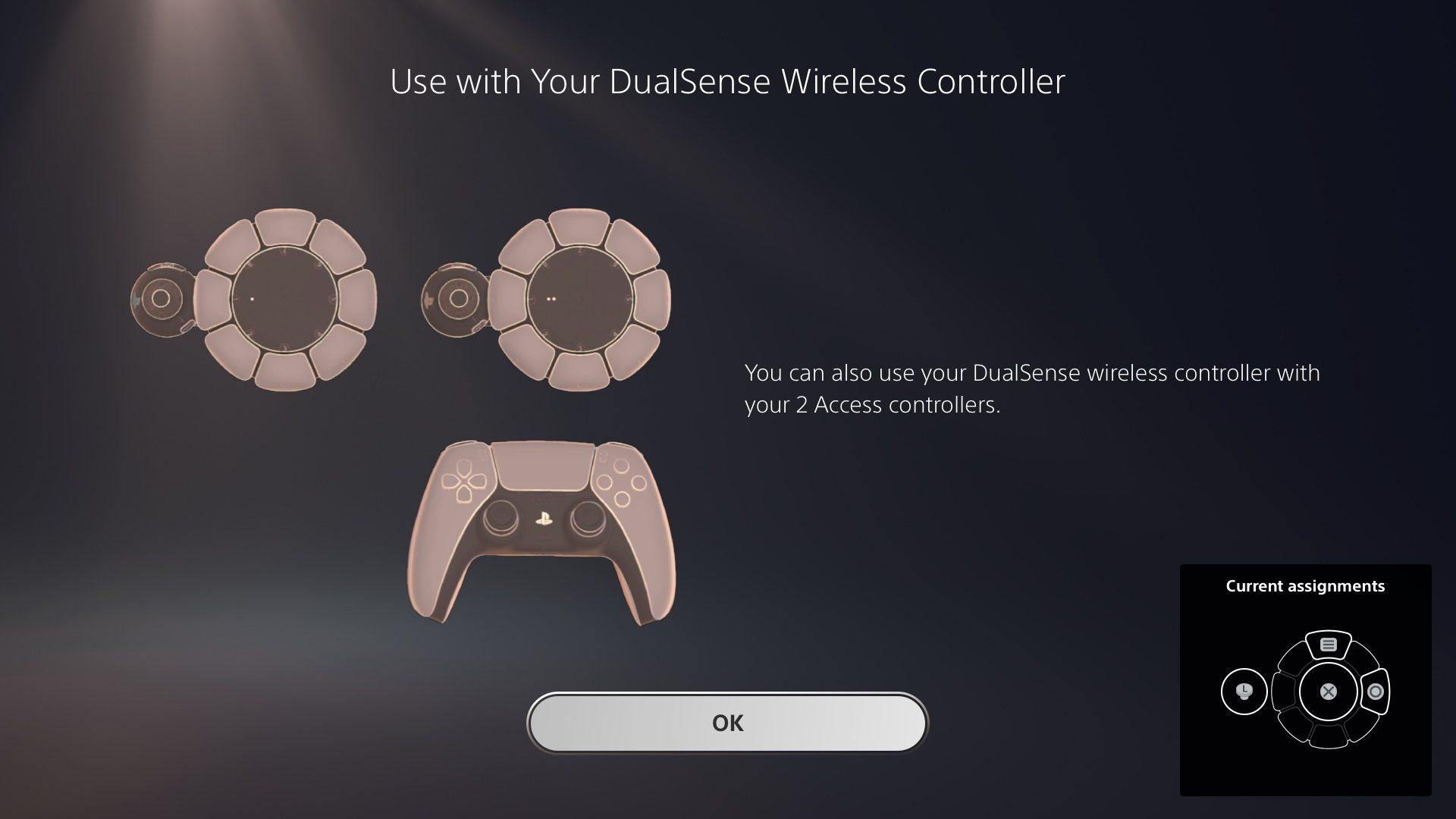
Task: Click the OK button to confirm
Action: [x=728, y=722]
